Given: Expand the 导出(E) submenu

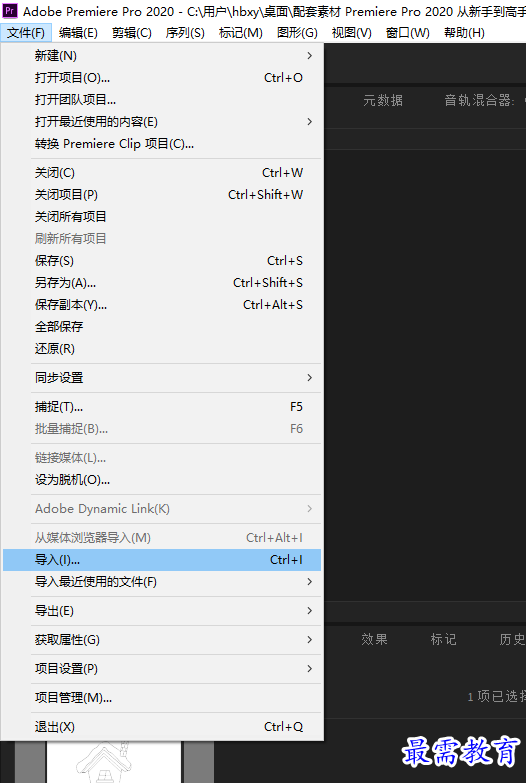Looking at the screenshot, I should 162,611.
